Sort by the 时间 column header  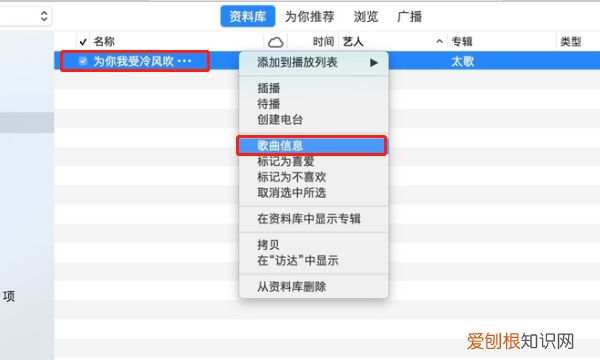pos(323,41)
